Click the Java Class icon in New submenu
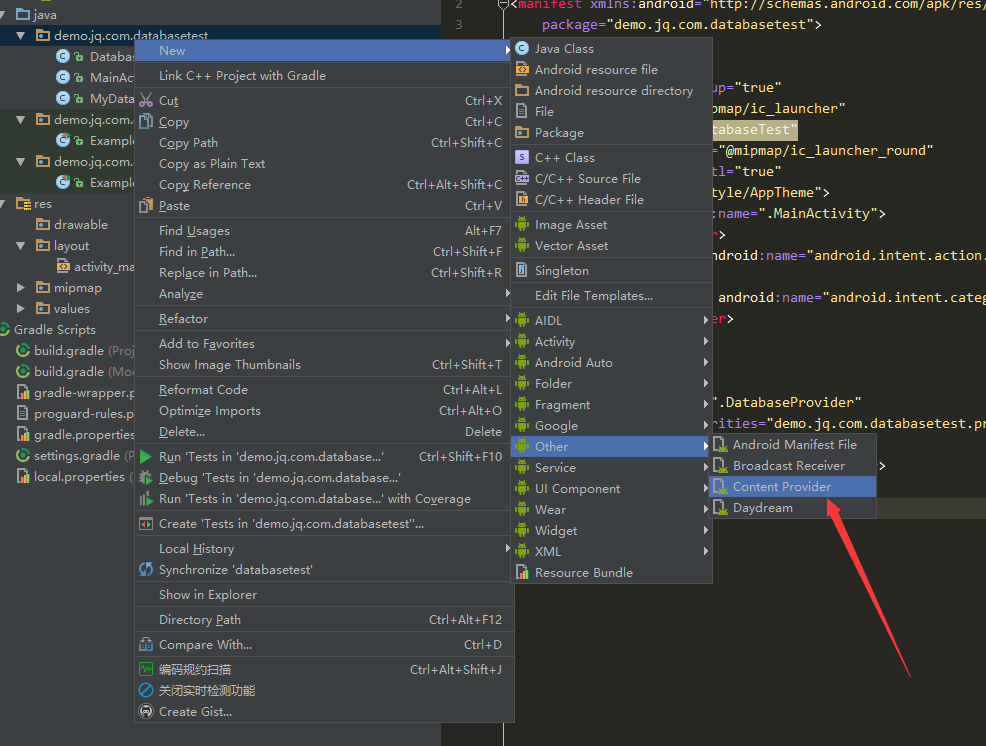This screenshot has height=746, width=986. tap(521, 48)
